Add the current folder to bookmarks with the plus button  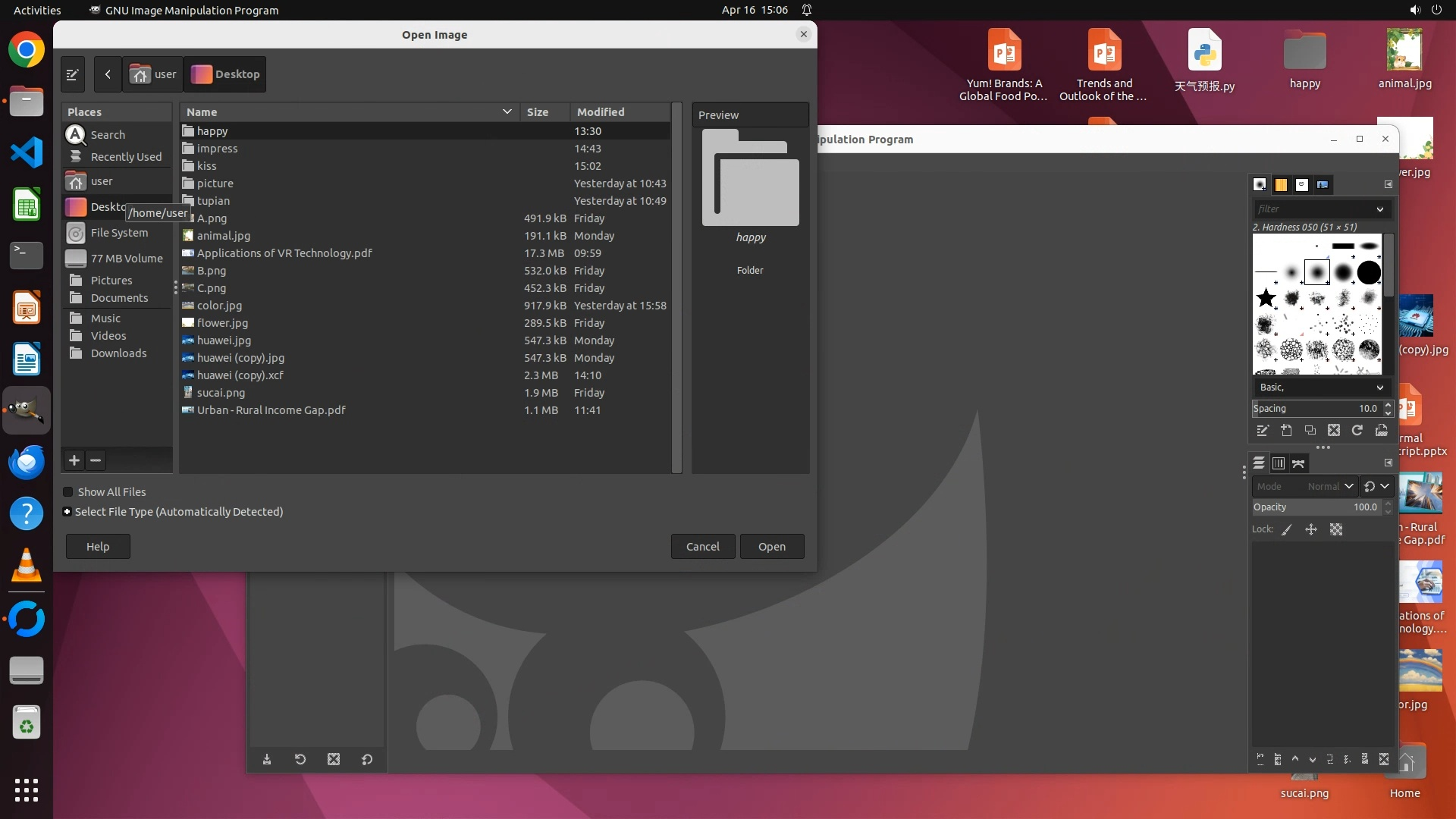(74, 460)
